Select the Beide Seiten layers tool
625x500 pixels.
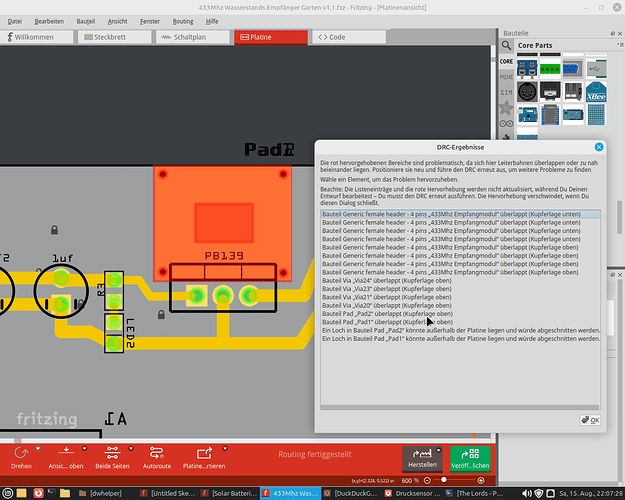coord(112,457)
